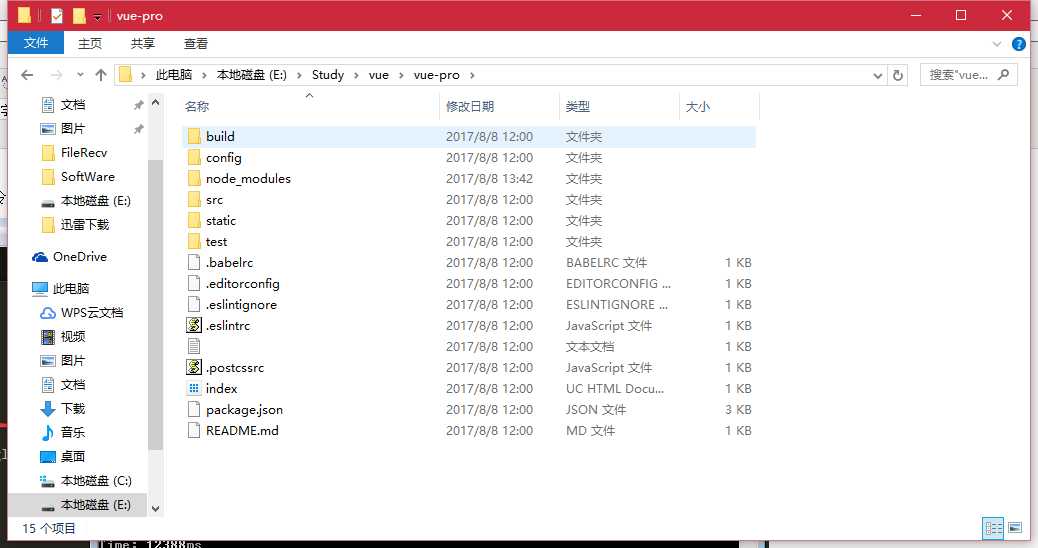
Task: Select the unnamed text document icon
Action: point(194,346)
